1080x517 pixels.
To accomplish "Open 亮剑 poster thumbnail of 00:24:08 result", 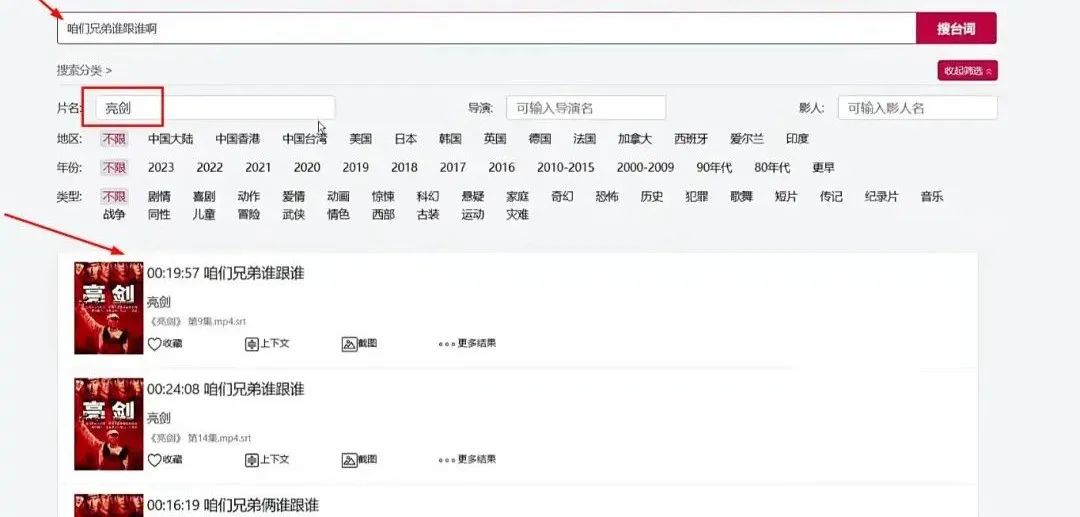I will 109,423.
